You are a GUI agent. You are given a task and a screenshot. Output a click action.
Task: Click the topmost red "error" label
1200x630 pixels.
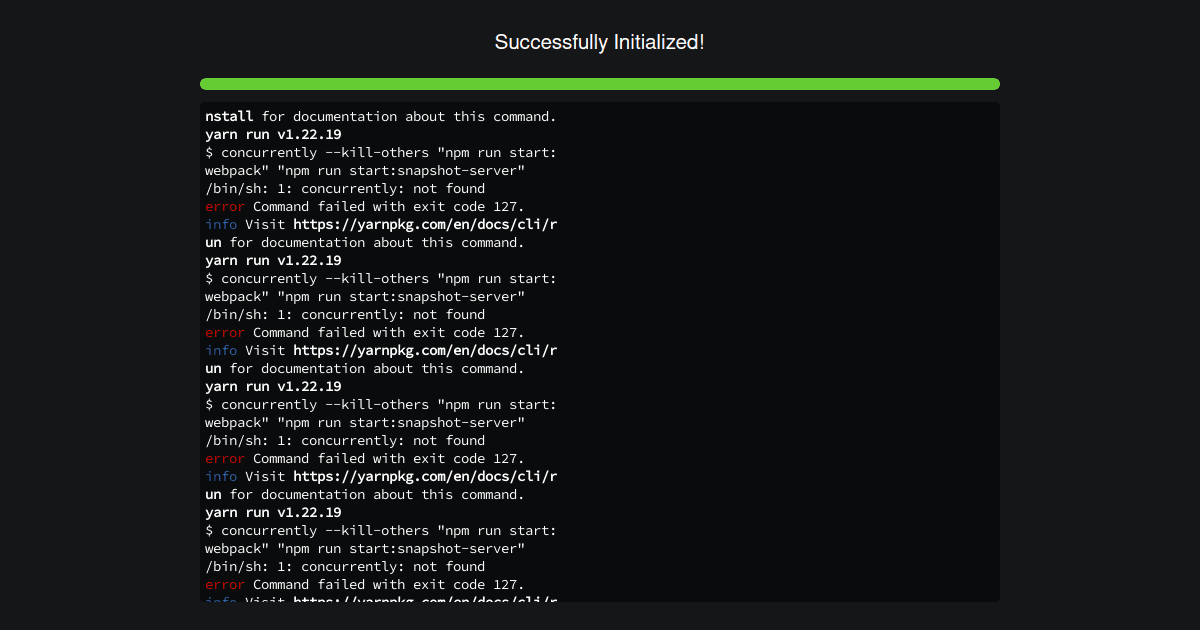[225, 207]
